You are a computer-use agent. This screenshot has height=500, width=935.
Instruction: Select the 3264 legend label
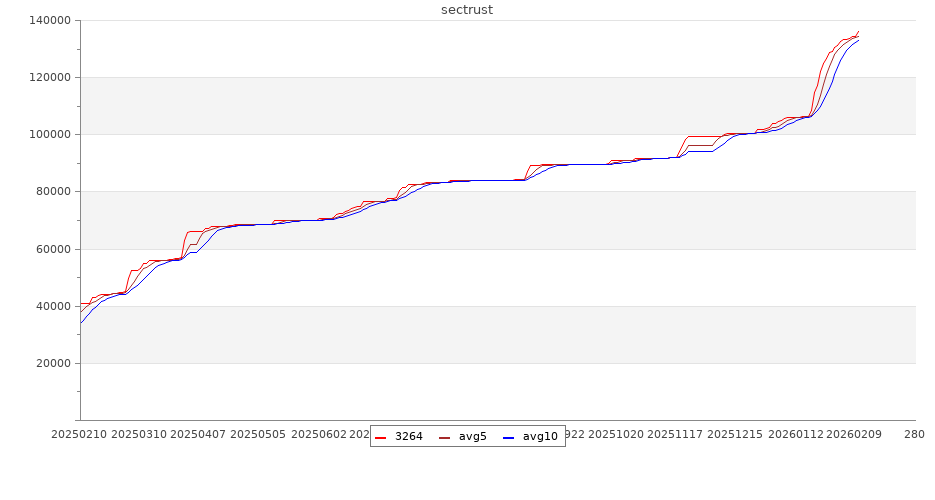pyautogui.click(x=408, y=437)
